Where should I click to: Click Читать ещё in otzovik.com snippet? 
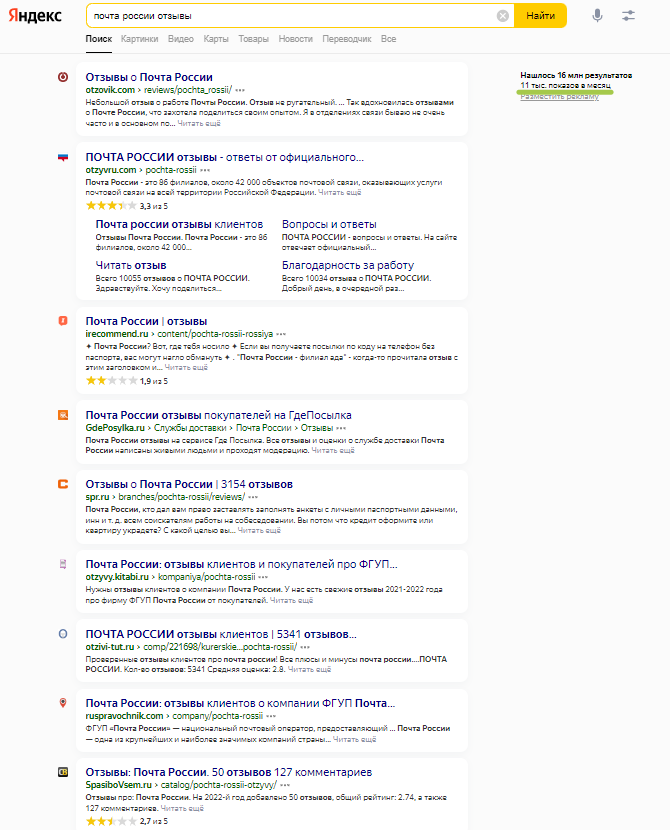(199, 123)
